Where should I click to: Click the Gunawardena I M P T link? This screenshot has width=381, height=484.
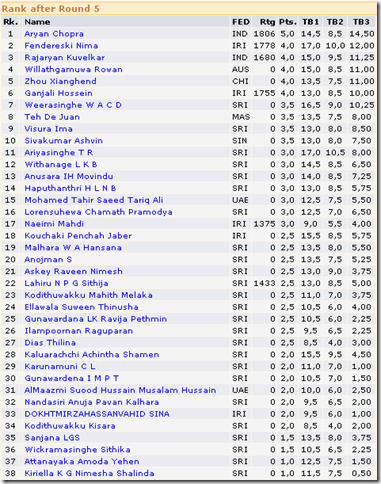point(72,378)
